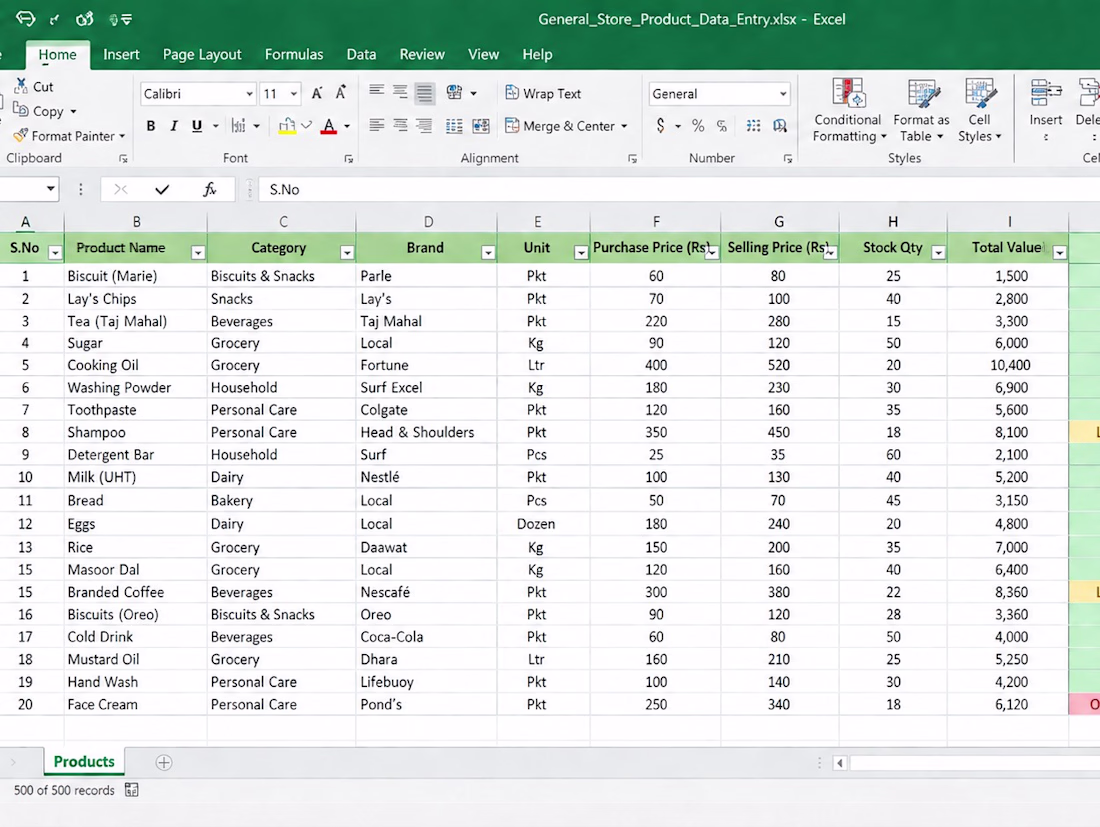Click the font color red A icon

point(328,126)
